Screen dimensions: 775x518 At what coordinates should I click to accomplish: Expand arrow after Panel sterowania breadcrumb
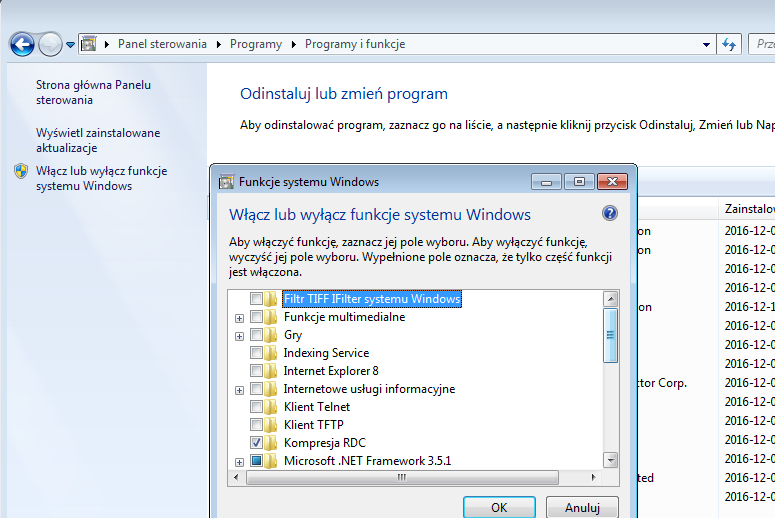coord(218,44)
